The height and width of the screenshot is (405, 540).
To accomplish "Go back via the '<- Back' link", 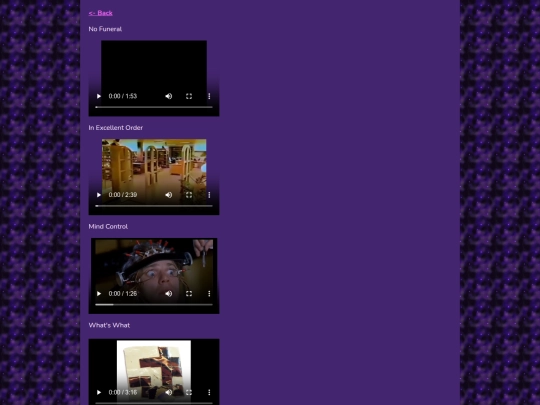I will 101,13.
